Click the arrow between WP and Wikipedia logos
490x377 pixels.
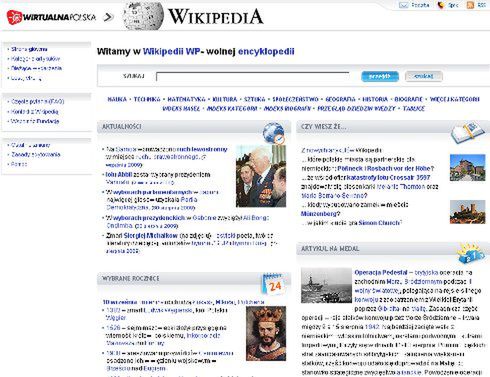[x=108, y=17]
